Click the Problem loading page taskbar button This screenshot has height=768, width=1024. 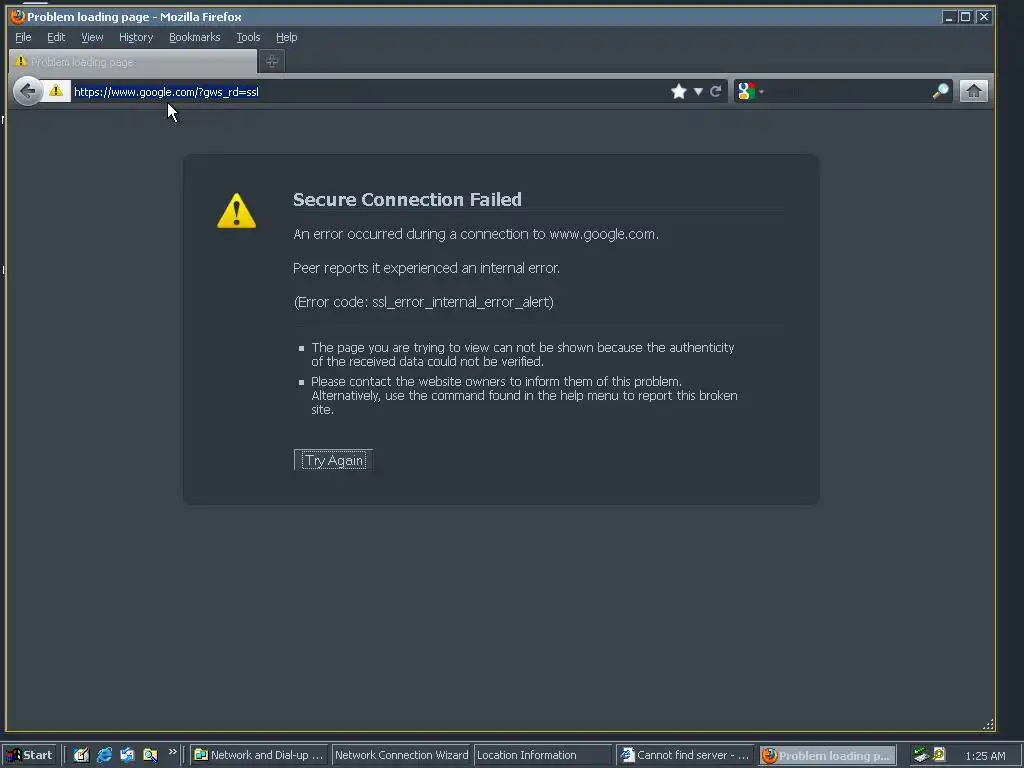pos(827,755)
